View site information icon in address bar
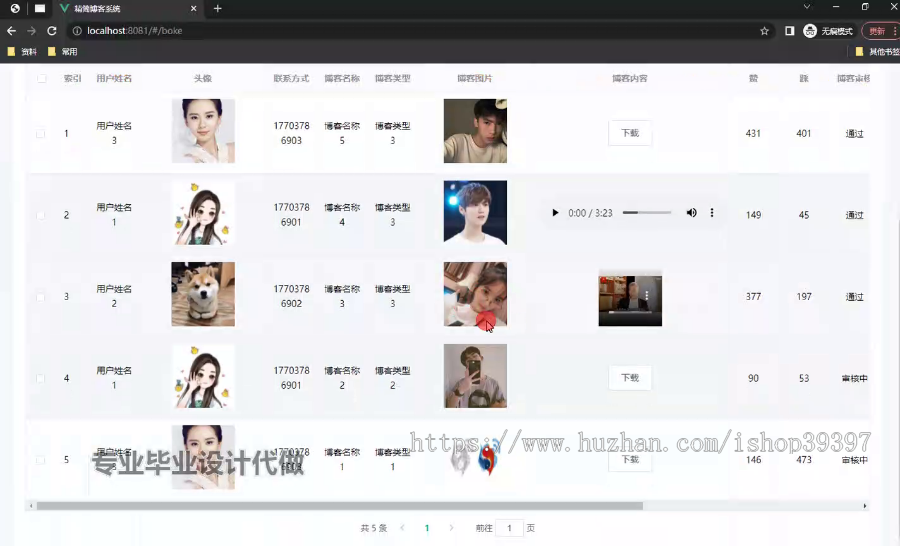This screenshot has height=546, width=900. click(76, 31)
